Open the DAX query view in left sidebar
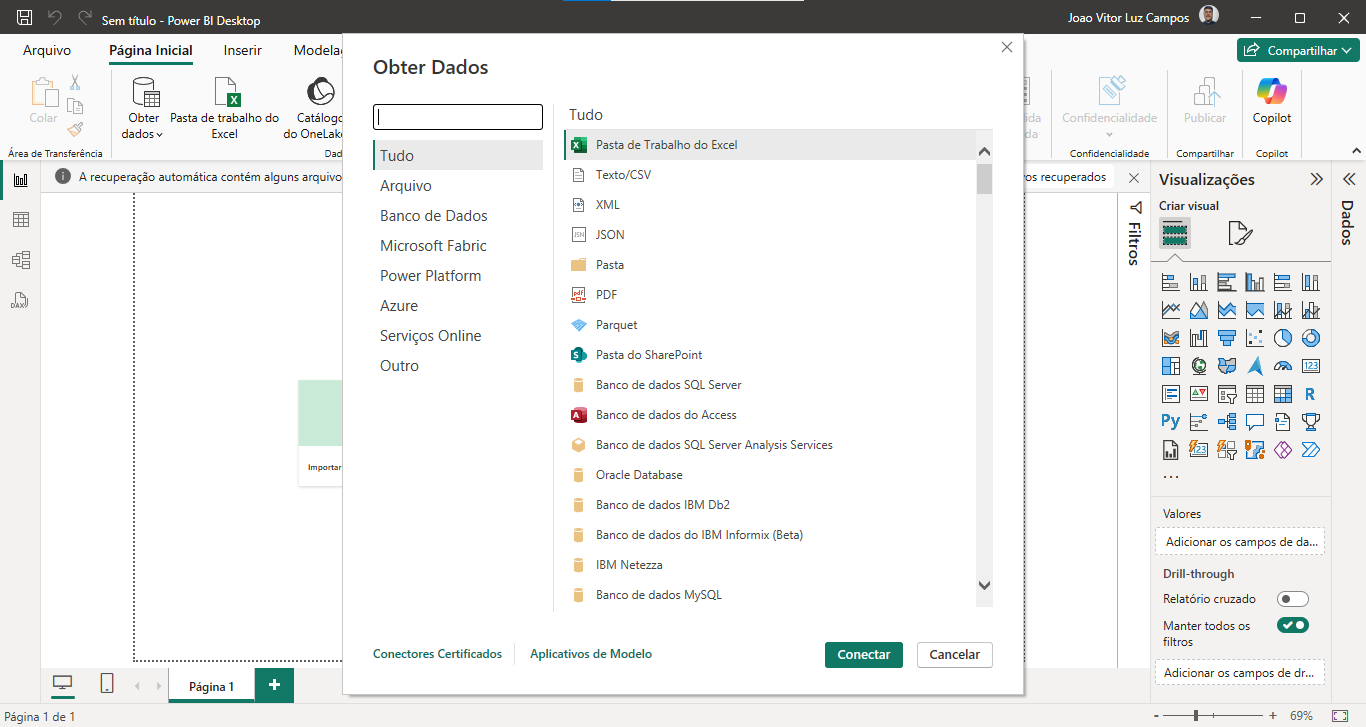 pyautogui.click(x=20, y=300)
